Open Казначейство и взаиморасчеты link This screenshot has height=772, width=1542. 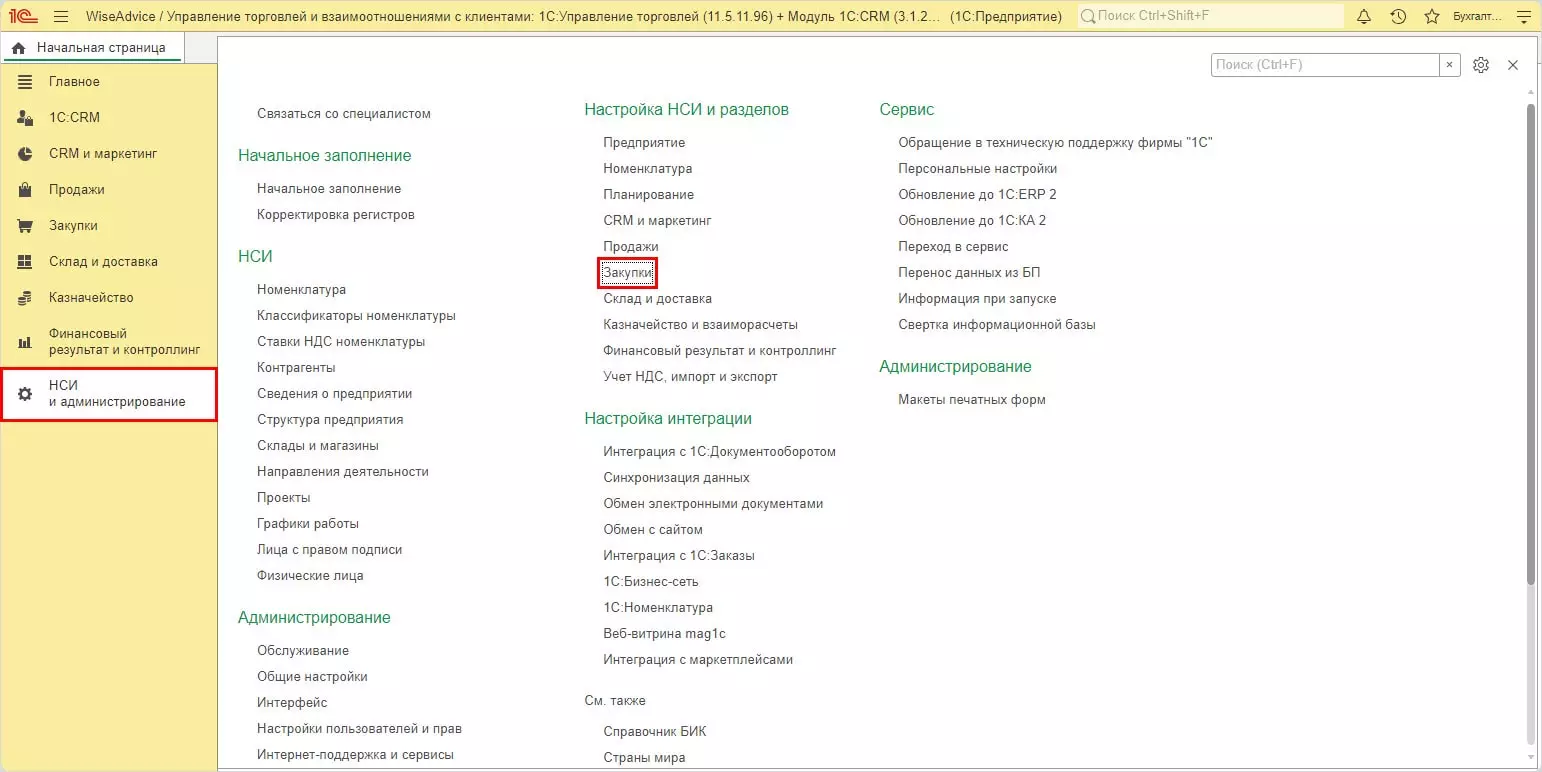[x=701, y=325]
